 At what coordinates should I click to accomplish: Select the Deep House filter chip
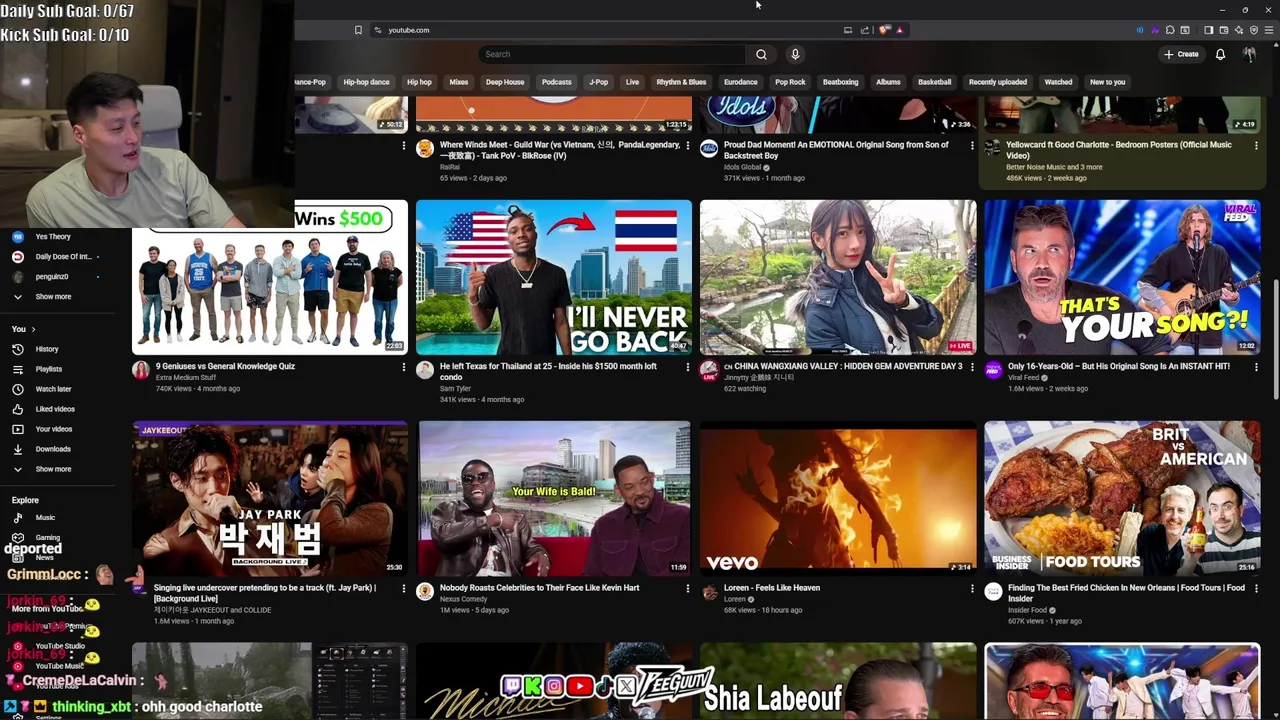[x=505, y=82]
